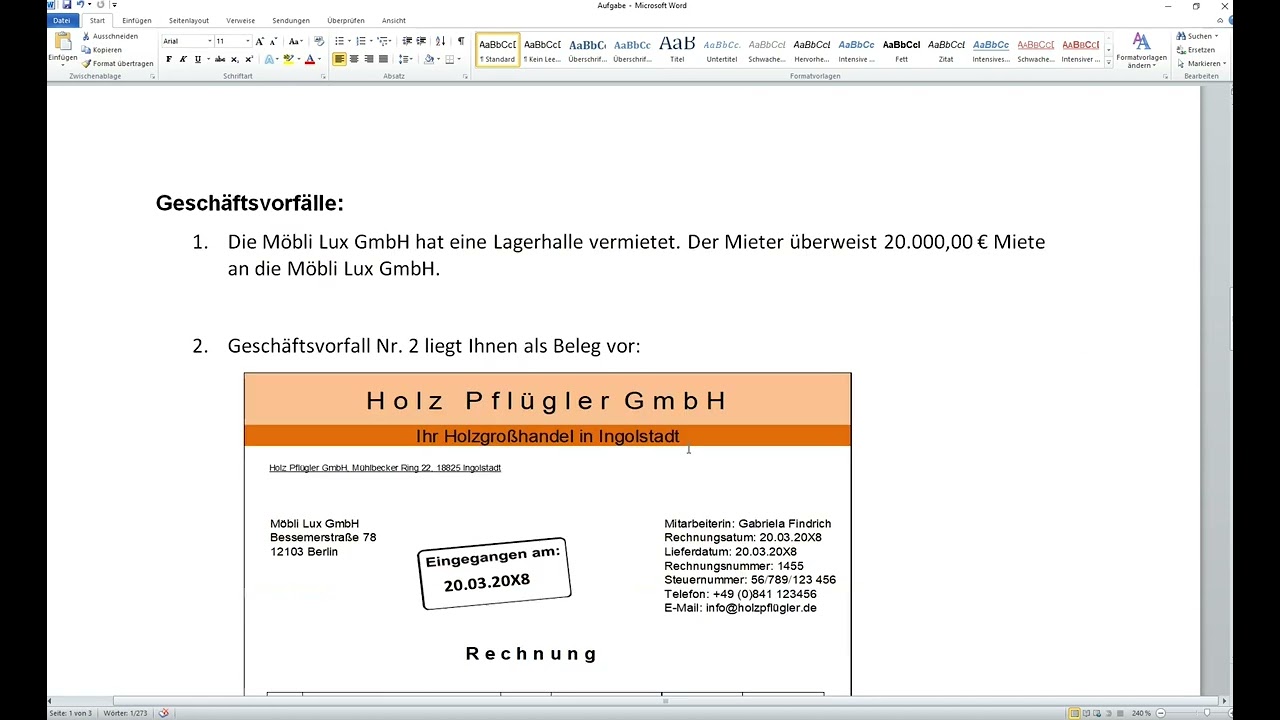
Task: Copy selection with Kopieren
Action: 102,50
